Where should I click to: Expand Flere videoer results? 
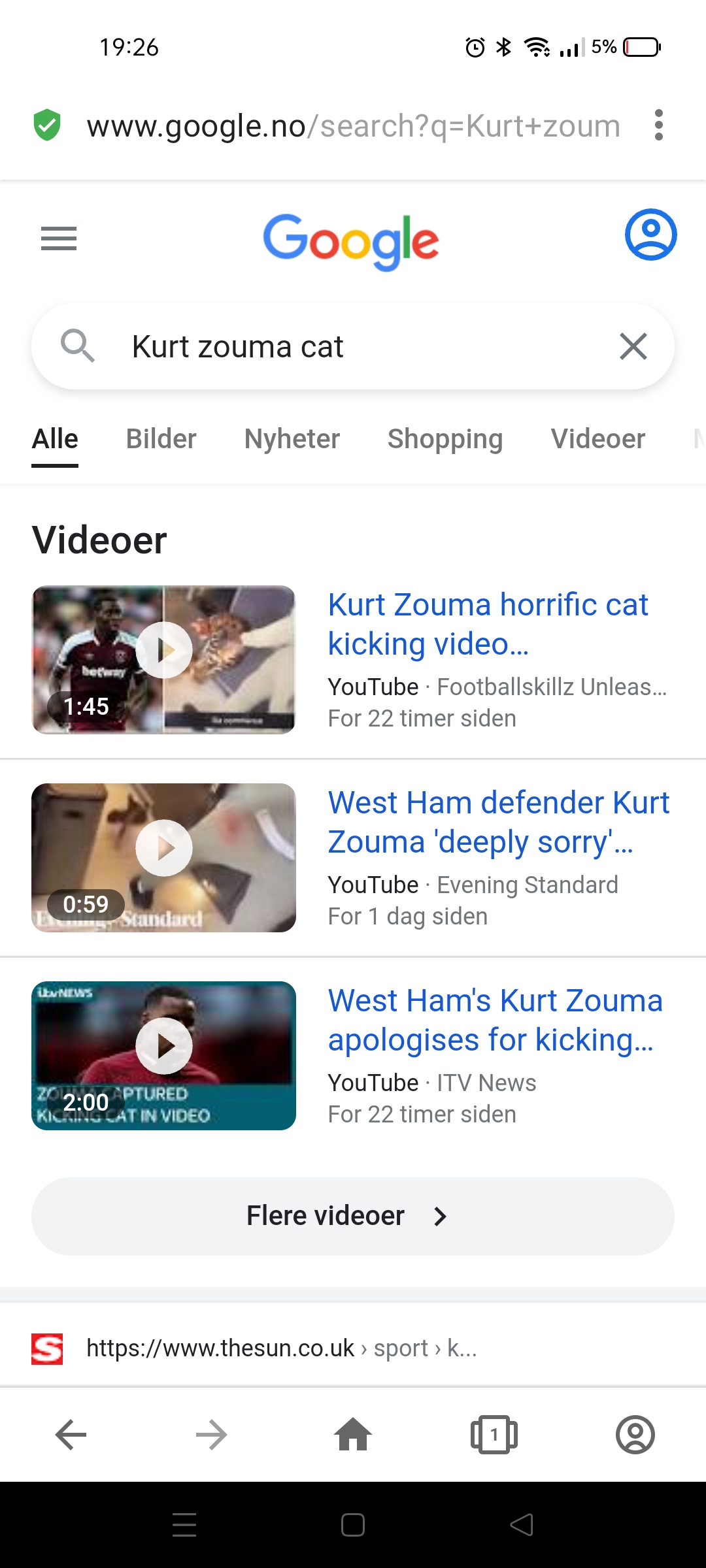point(353,1217)
